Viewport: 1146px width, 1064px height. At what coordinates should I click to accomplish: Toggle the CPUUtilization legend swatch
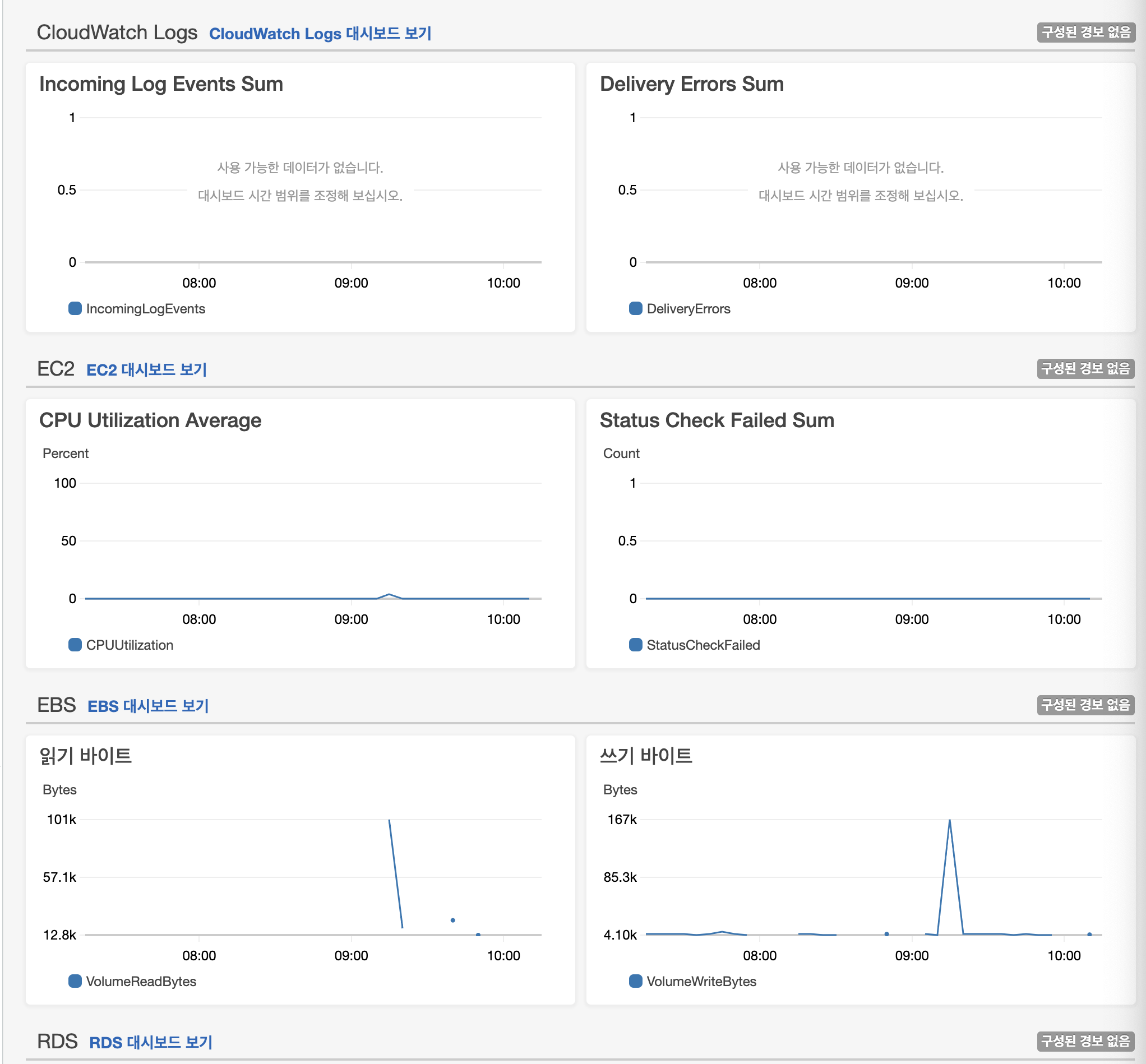(x=75, y=645)
